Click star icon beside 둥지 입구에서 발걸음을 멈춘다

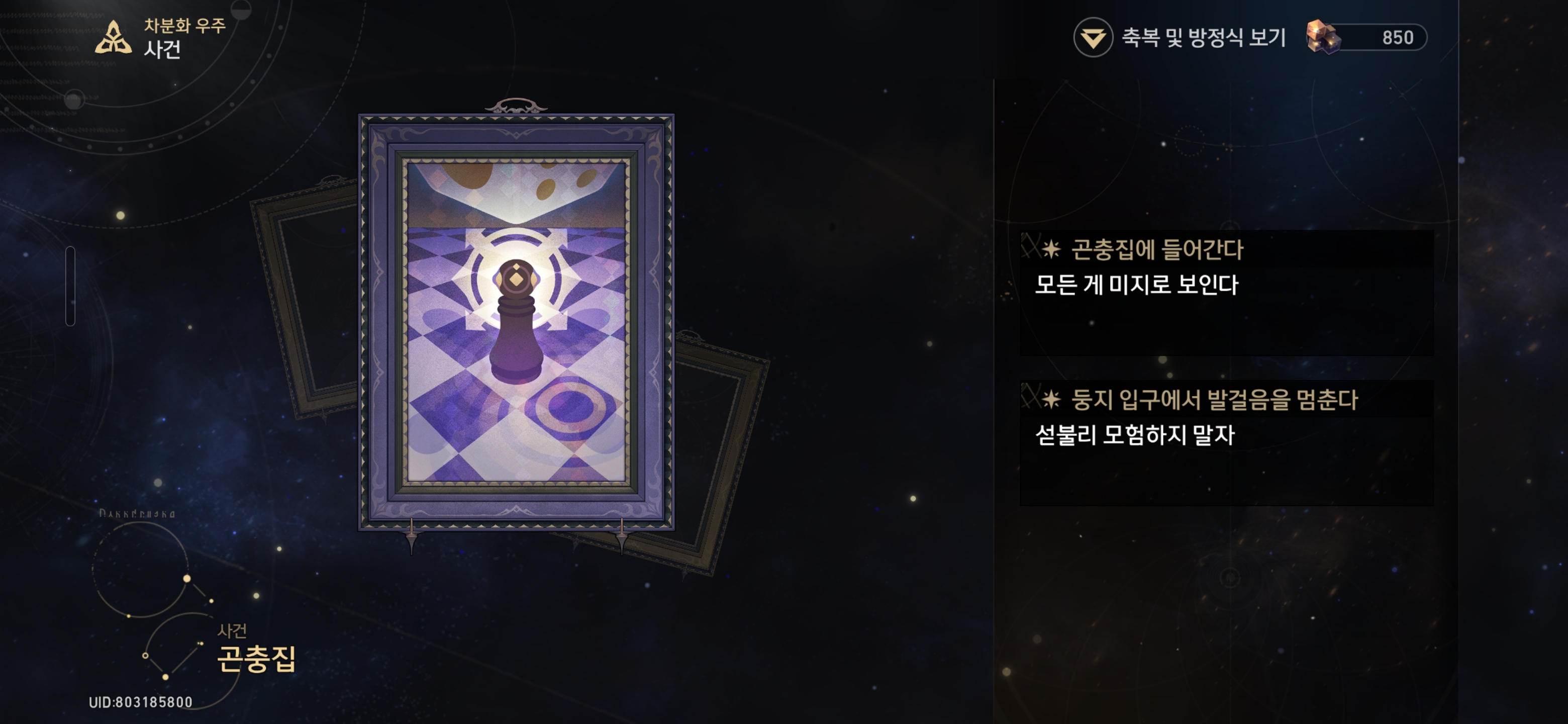point(1050,399)
